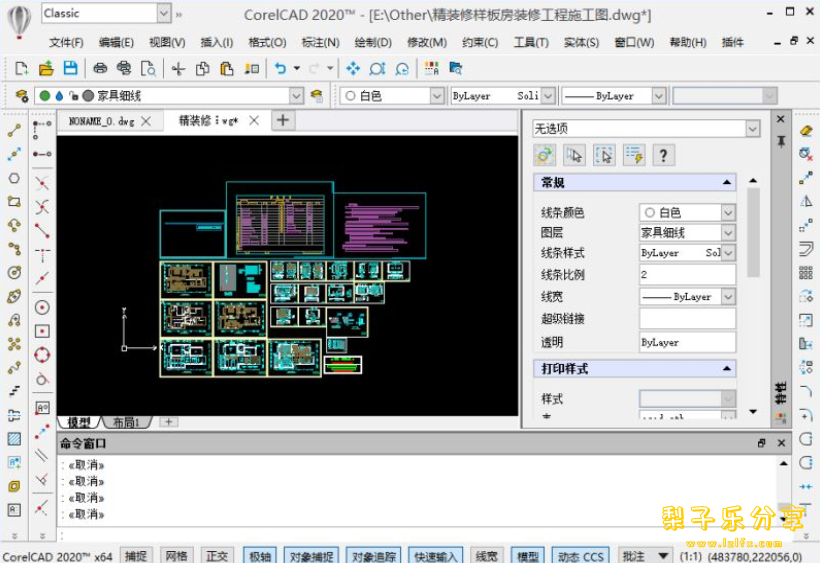Toggle 线宽 lineweight display
The image size is (820, 563).
pos(487,556)
